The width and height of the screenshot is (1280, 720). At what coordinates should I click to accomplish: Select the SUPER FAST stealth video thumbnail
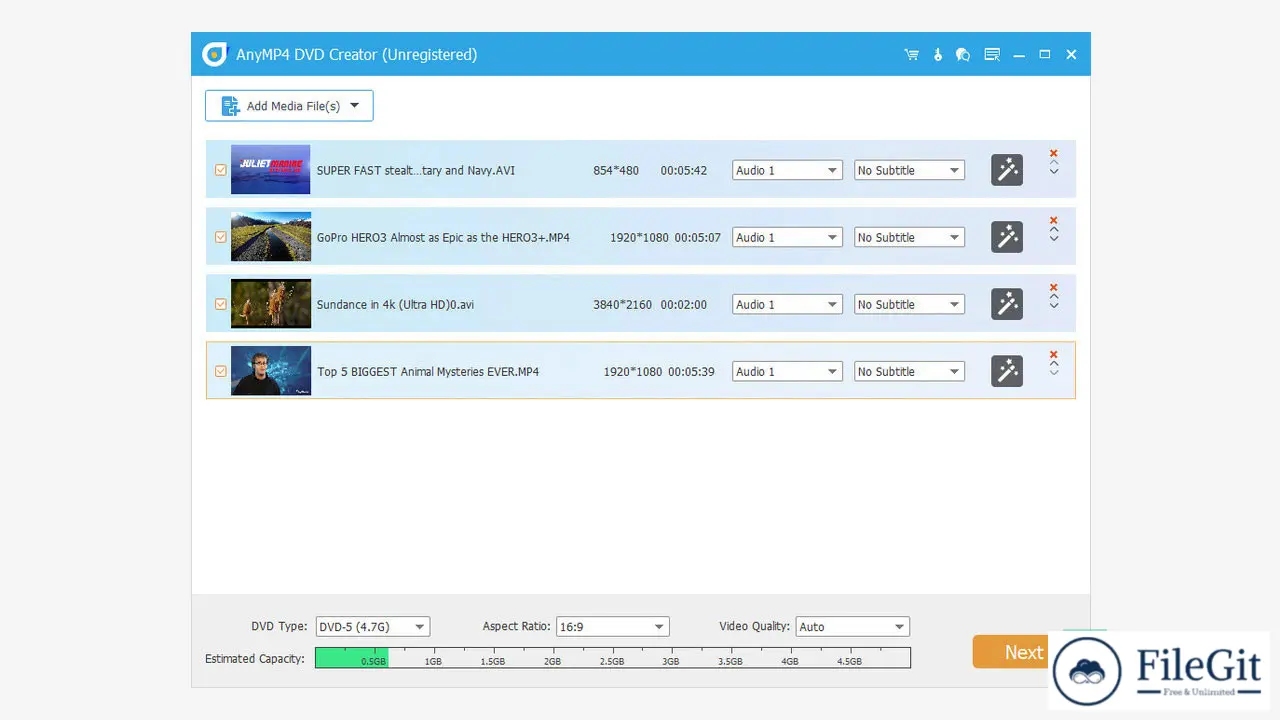[270, 170]
